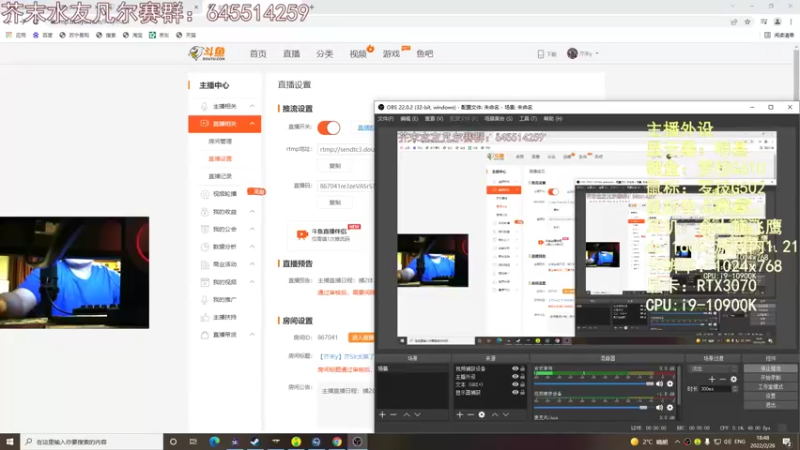
Task: Remove the selected source with the minus icon
Action: pos(470,415)
